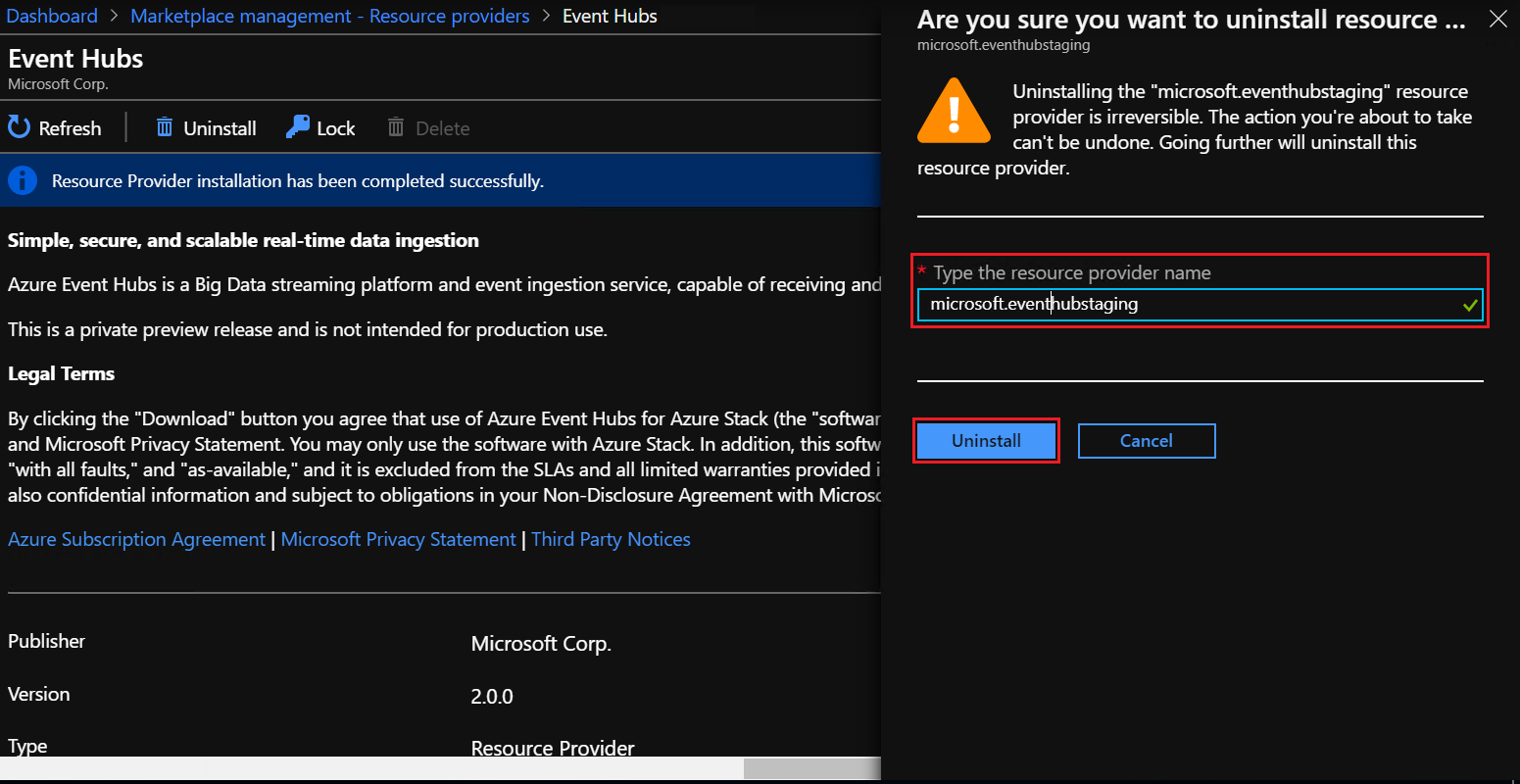
Task: Cancel the resource provider uninstall
Action: point(1146,440)
